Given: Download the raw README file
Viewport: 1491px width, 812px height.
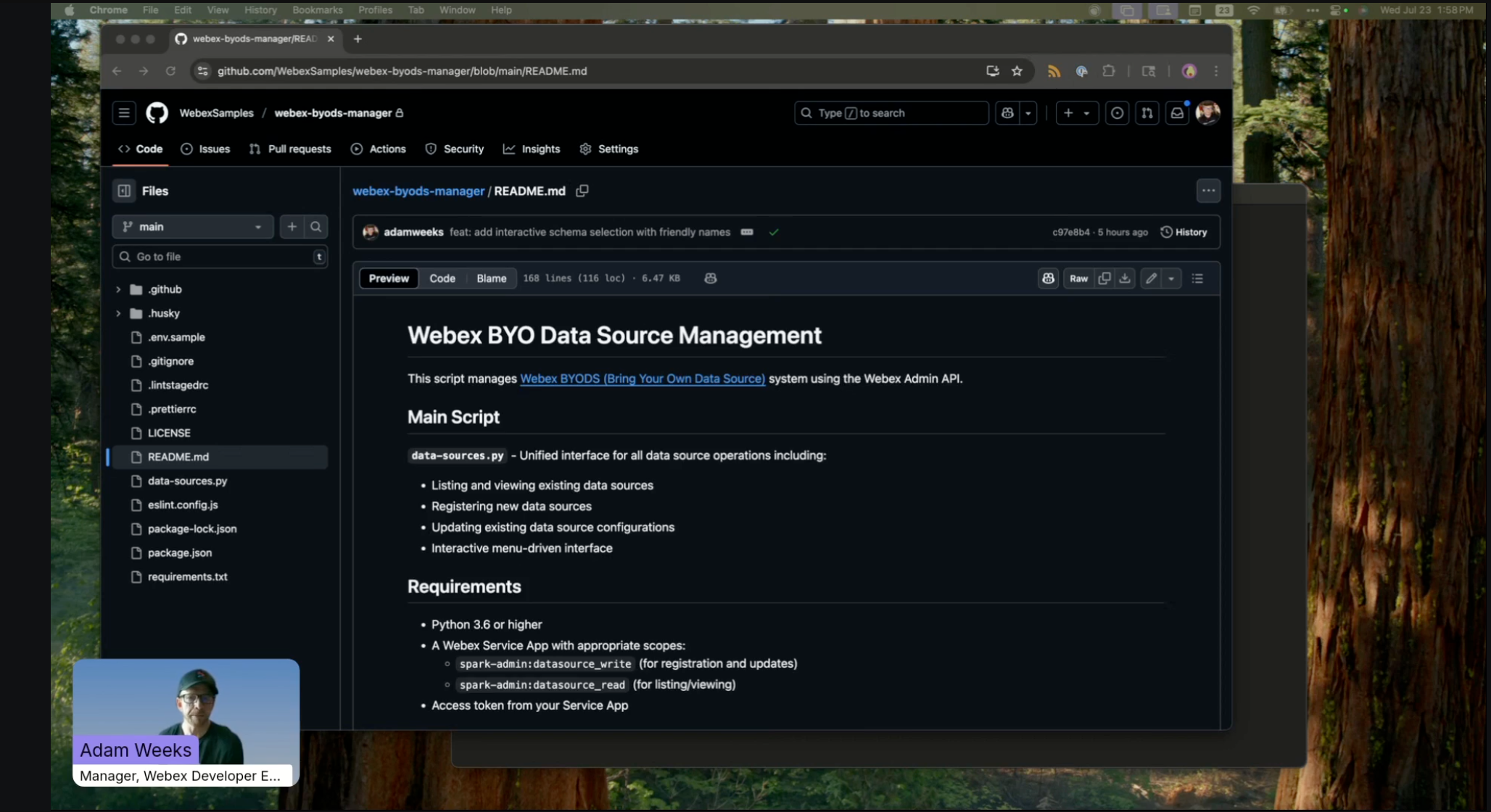Looking at the screenshot, I should pos(1124,278).
